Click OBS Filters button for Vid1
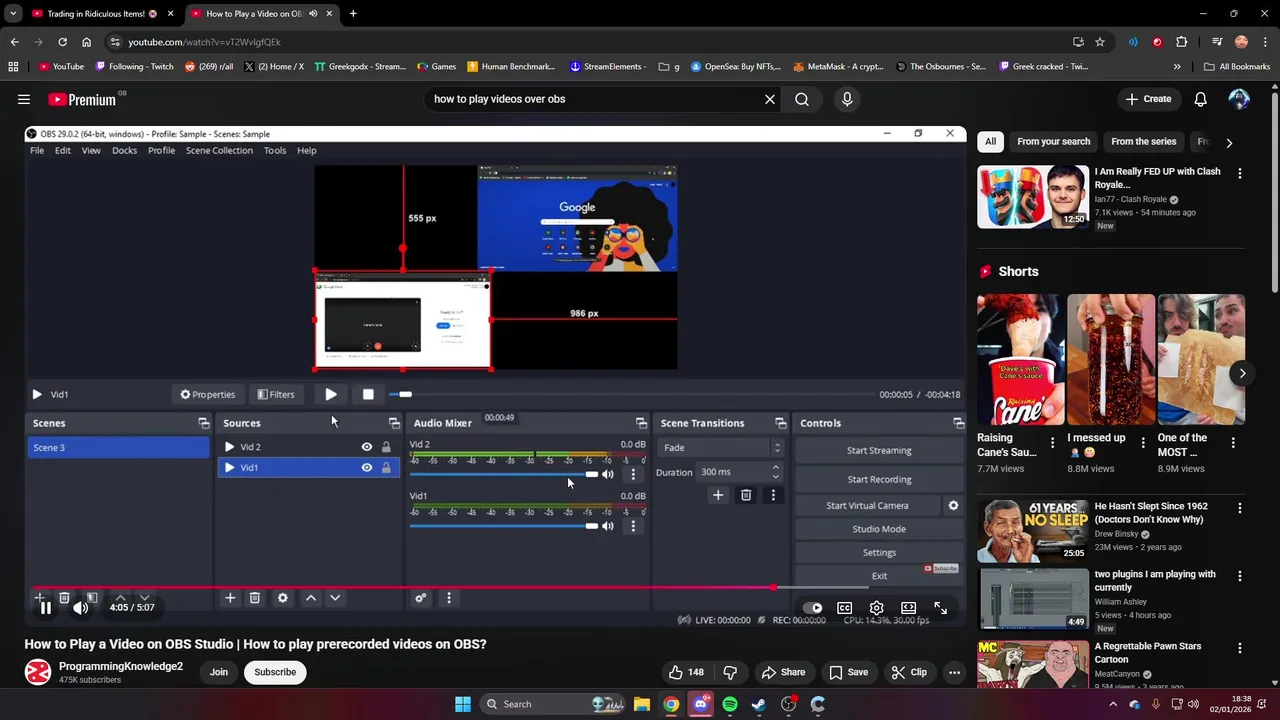The height and width of the screenshot is (720, 1280). (x=276, y=394)
